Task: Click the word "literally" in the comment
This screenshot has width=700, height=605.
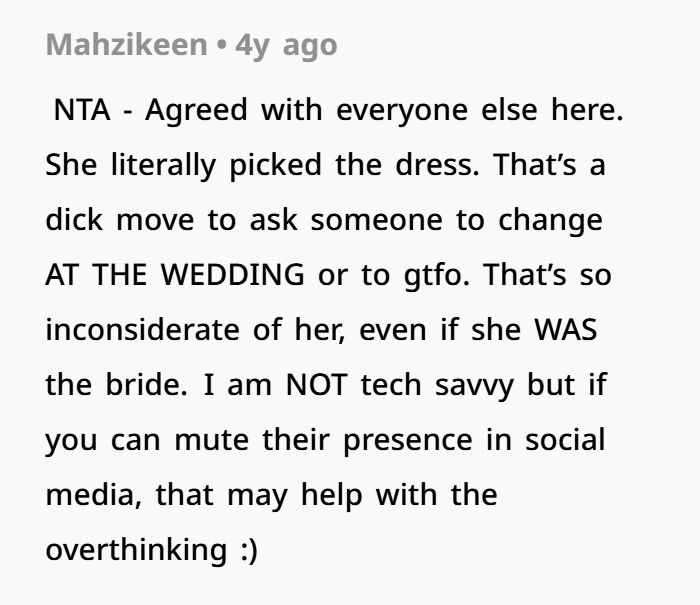Action: [161, 165]
